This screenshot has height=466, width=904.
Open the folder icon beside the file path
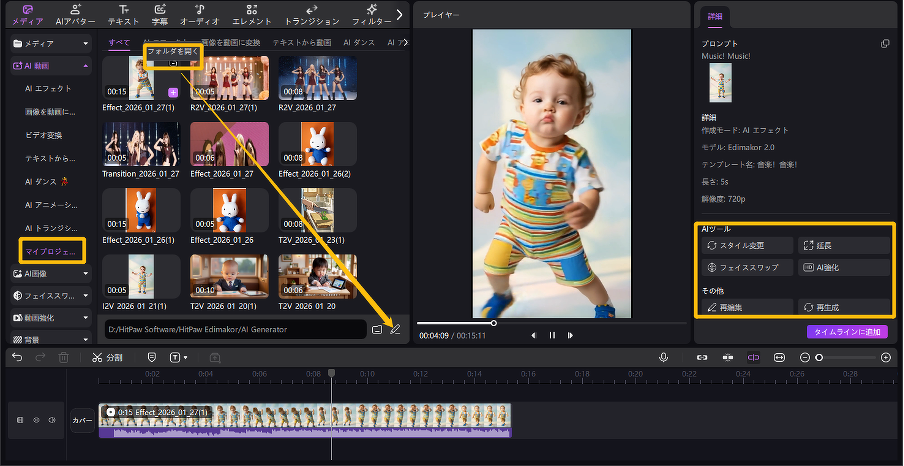pyautogui.click(x=377, y=329)
